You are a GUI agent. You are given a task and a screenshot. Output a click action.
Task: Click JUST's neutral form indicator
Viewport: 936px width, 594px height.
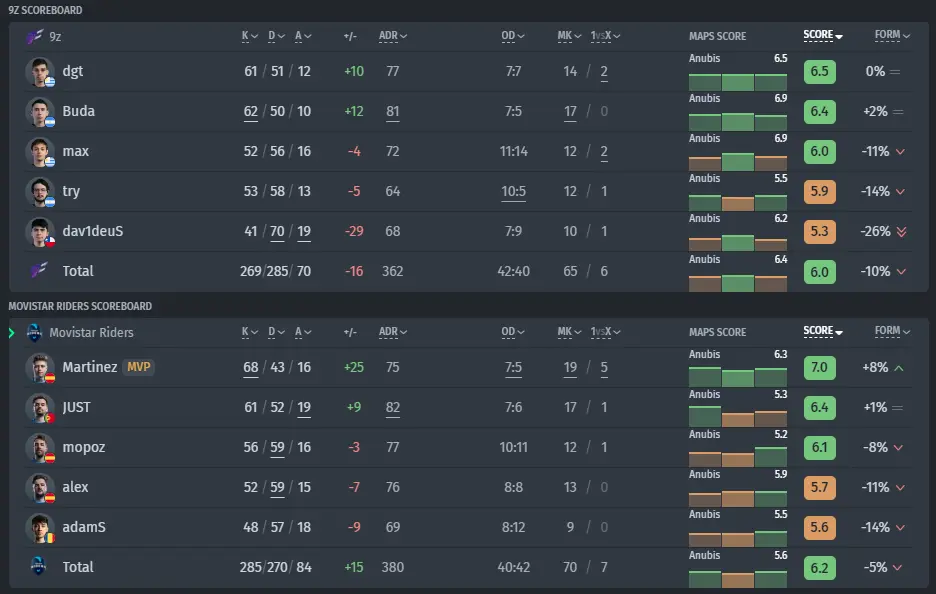pyautogui.click(x=897, y=408)
